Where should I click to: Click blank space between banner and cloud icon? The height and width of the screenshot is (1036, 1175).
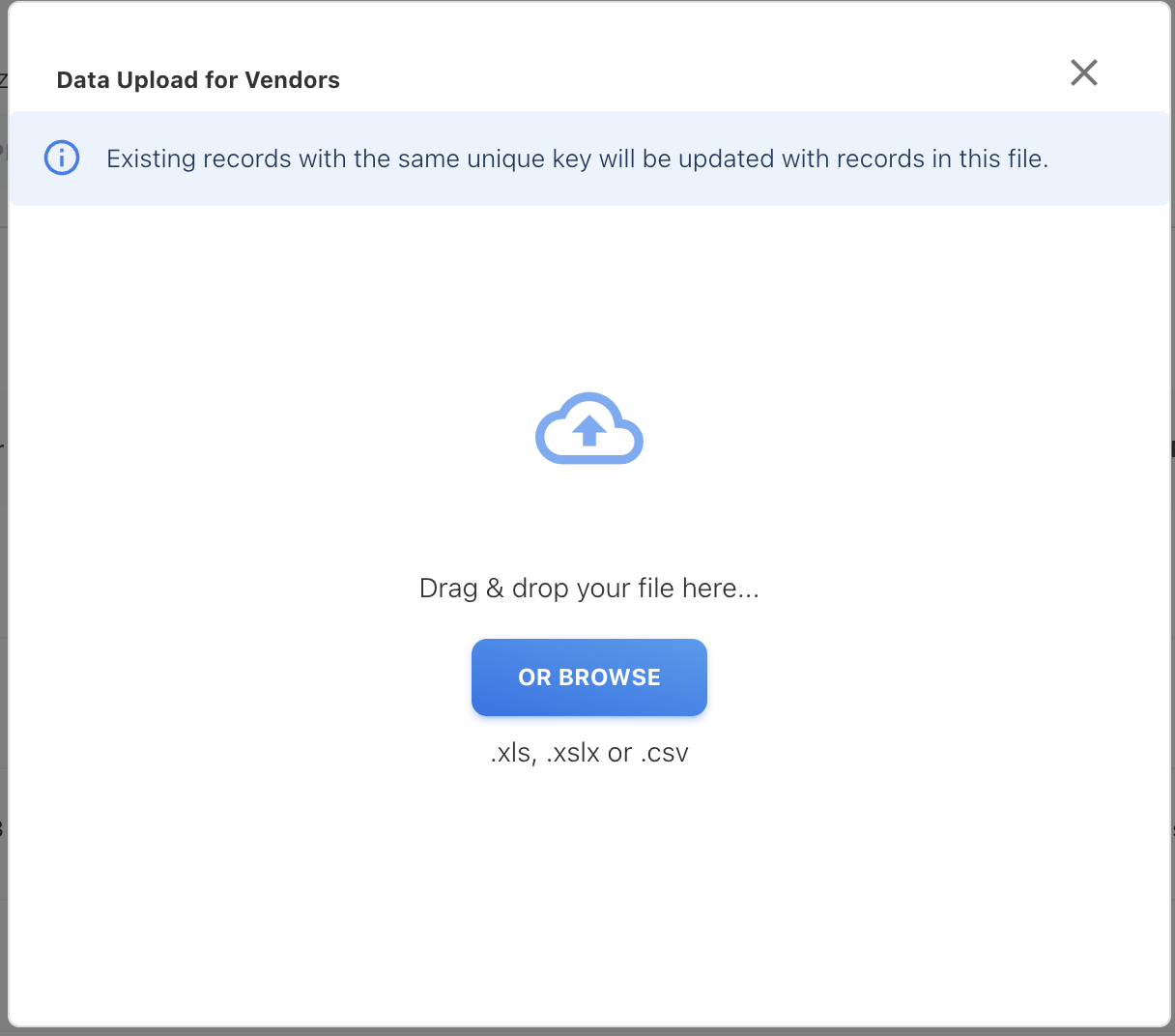588,300
